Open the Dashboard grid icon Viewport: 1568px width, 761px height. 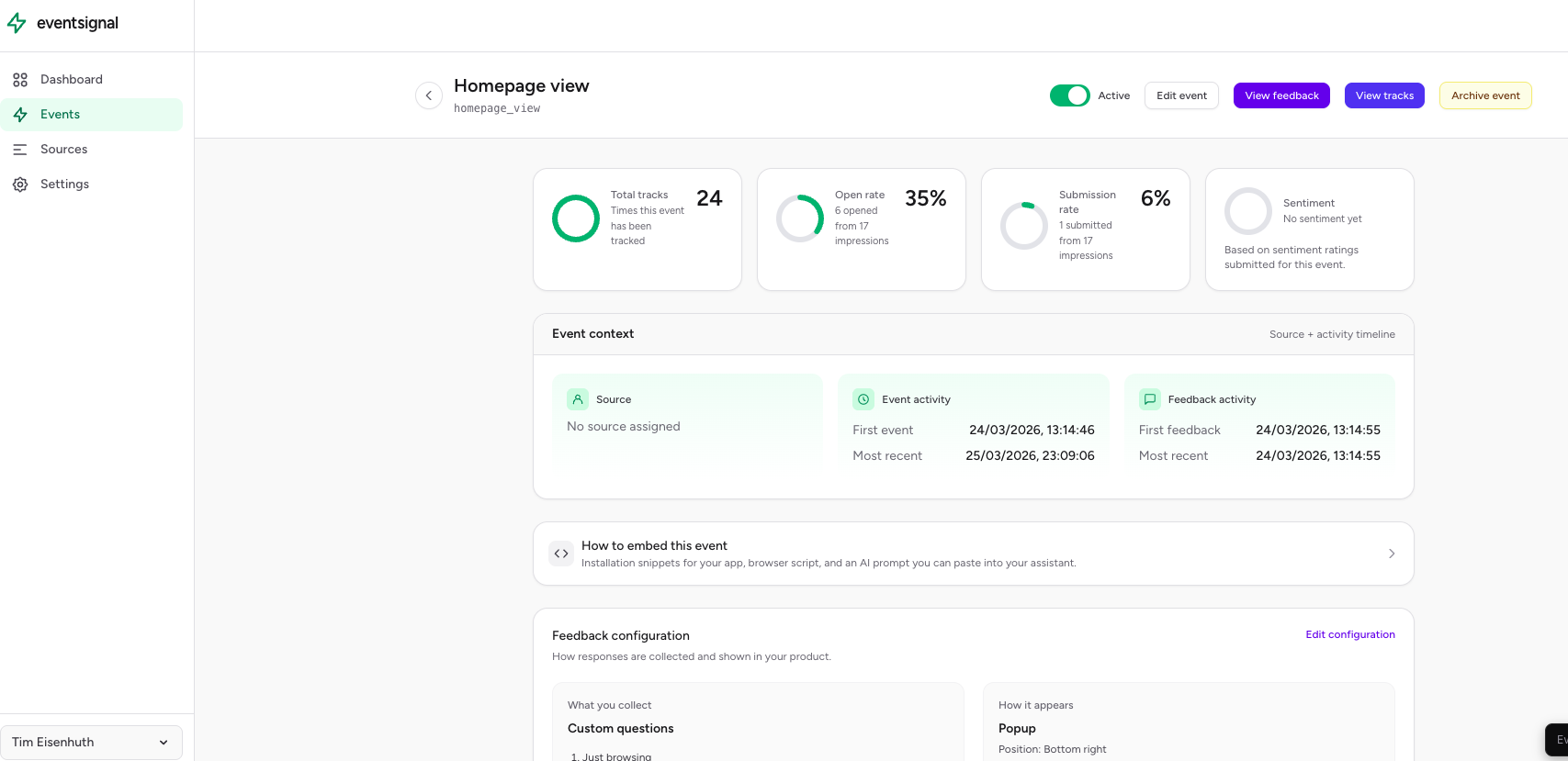click(x=20, y=80)
